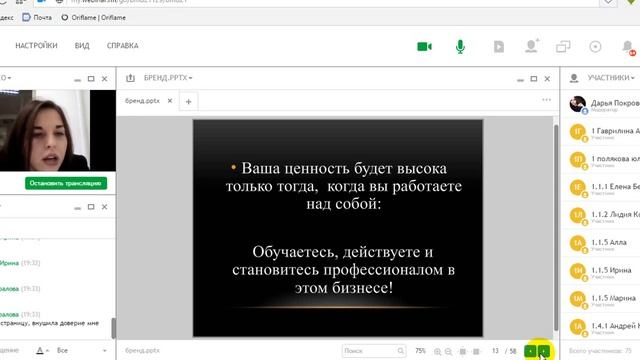Viewport: 640px width, 360px height.
Task: Open the ВИД menu
Action: click(82, 45)
